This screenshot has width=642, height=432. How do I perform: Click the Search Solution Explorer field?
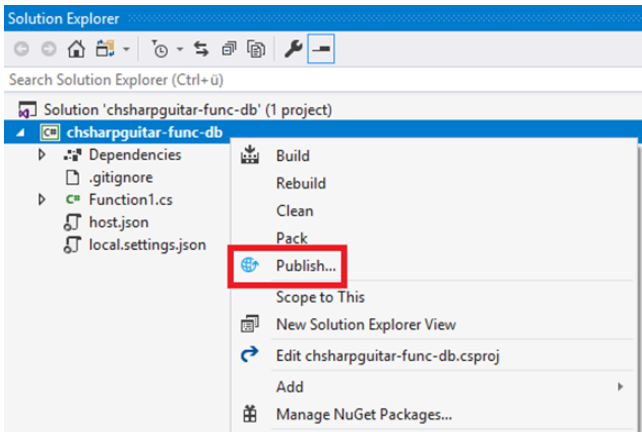tap(323, 80)
